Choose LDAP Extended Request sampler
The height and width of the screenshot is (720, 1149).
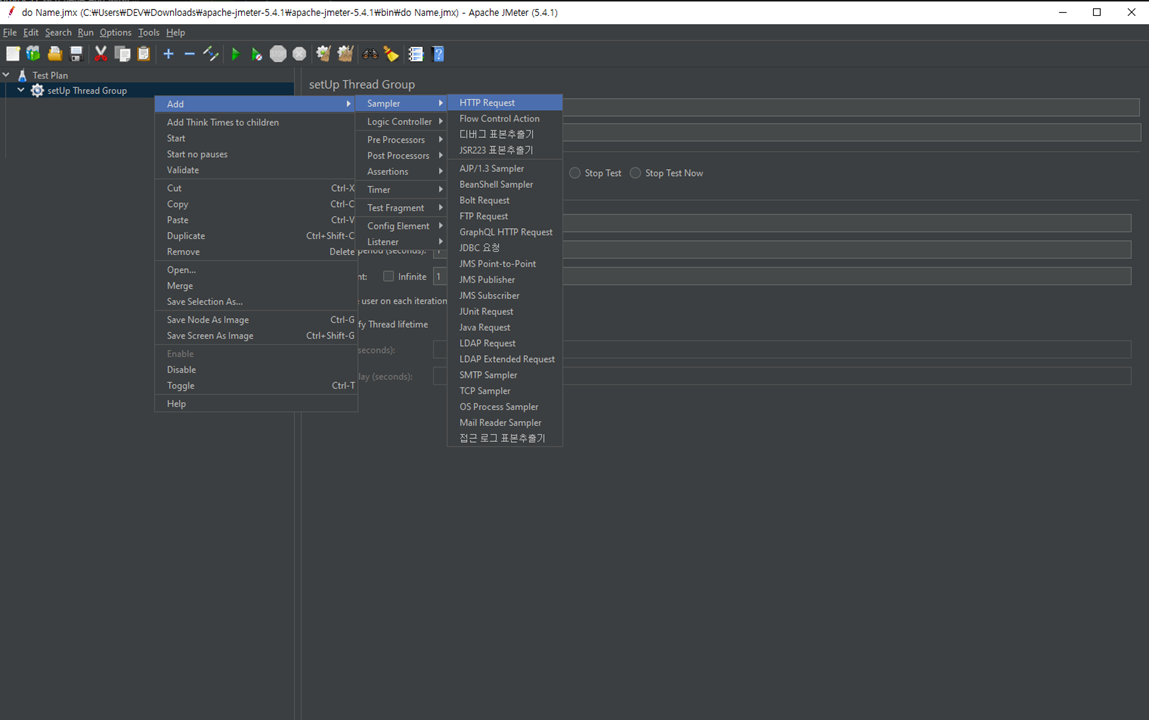pyautogui.click(x=505, y=359)
